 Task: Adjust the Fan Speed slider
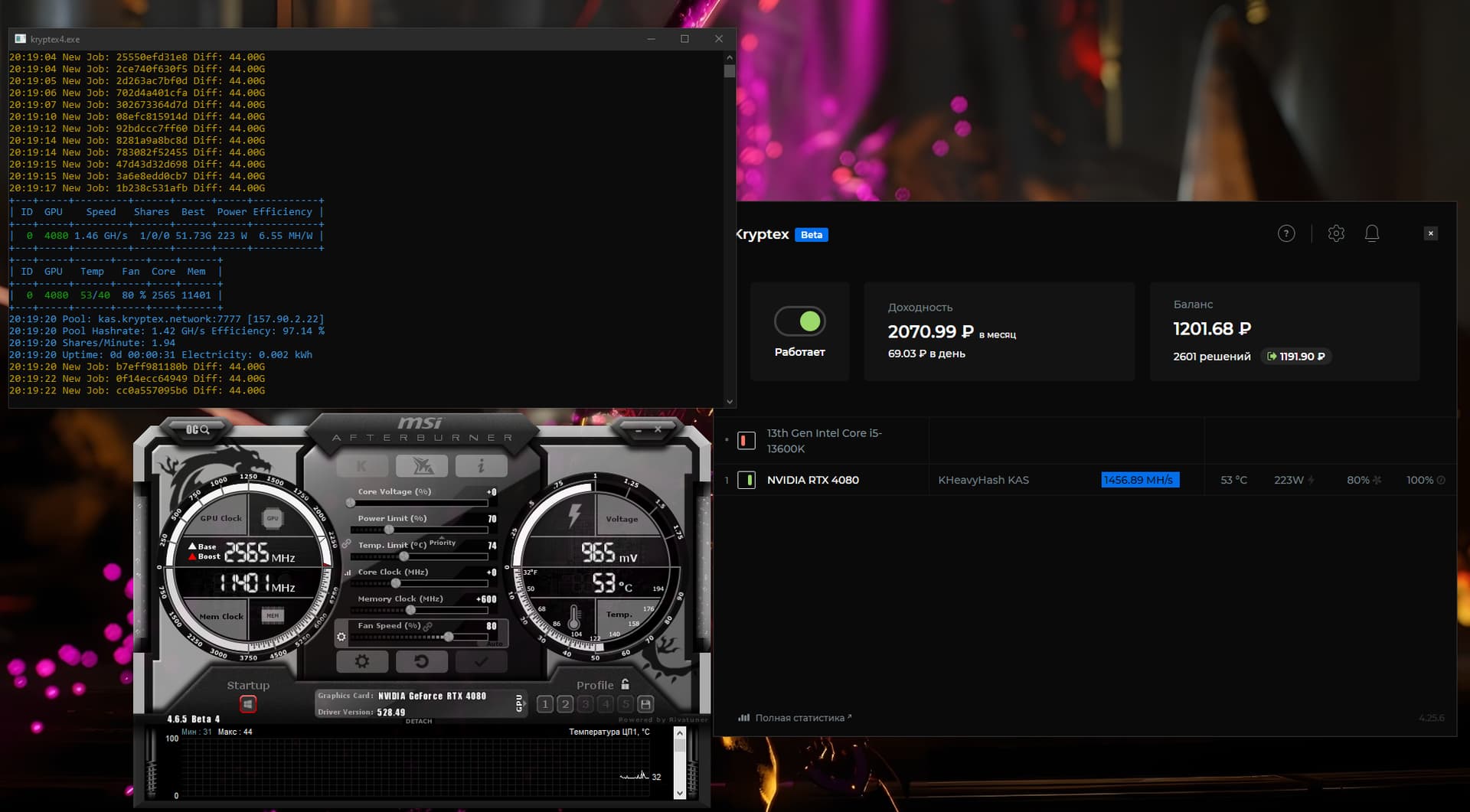(419, 637)
